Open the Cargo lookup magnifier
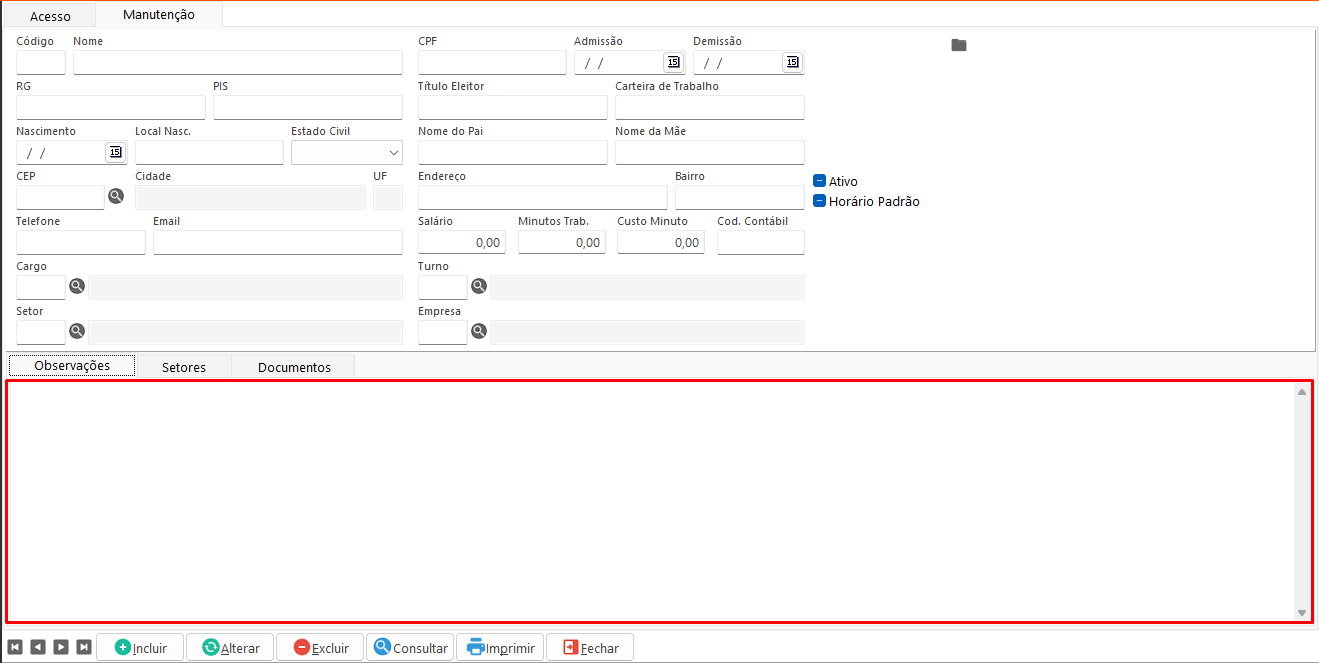The height and width of the screenshot is (663, 1319). [77, 287]
